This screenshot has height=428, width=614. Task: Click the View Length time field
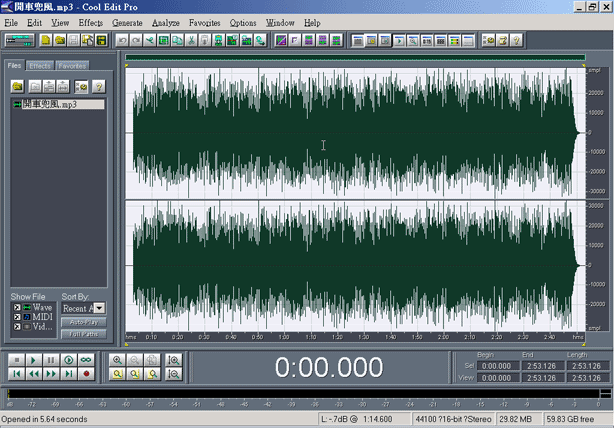(588, 378)
